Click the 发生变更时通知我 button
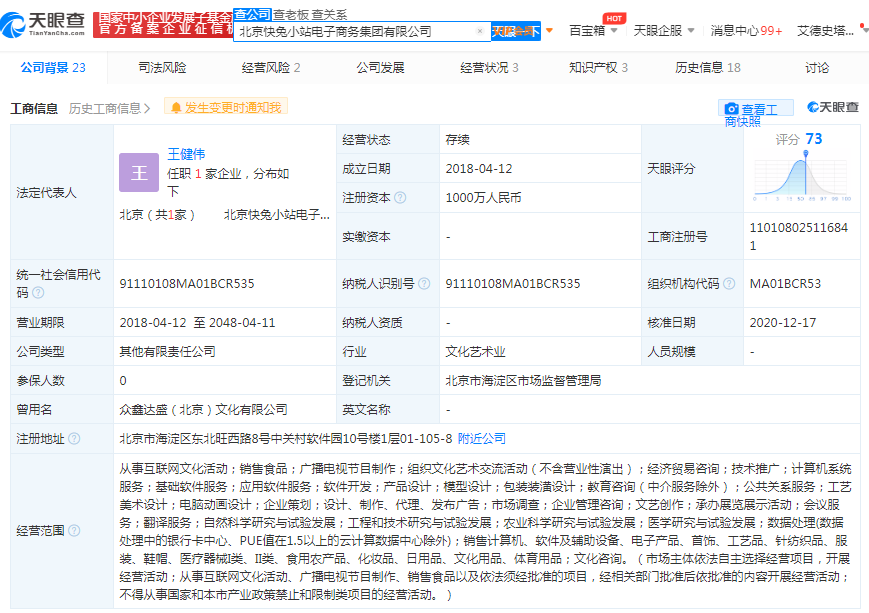This screenshot has width=869, height=613. click(226, 107)
